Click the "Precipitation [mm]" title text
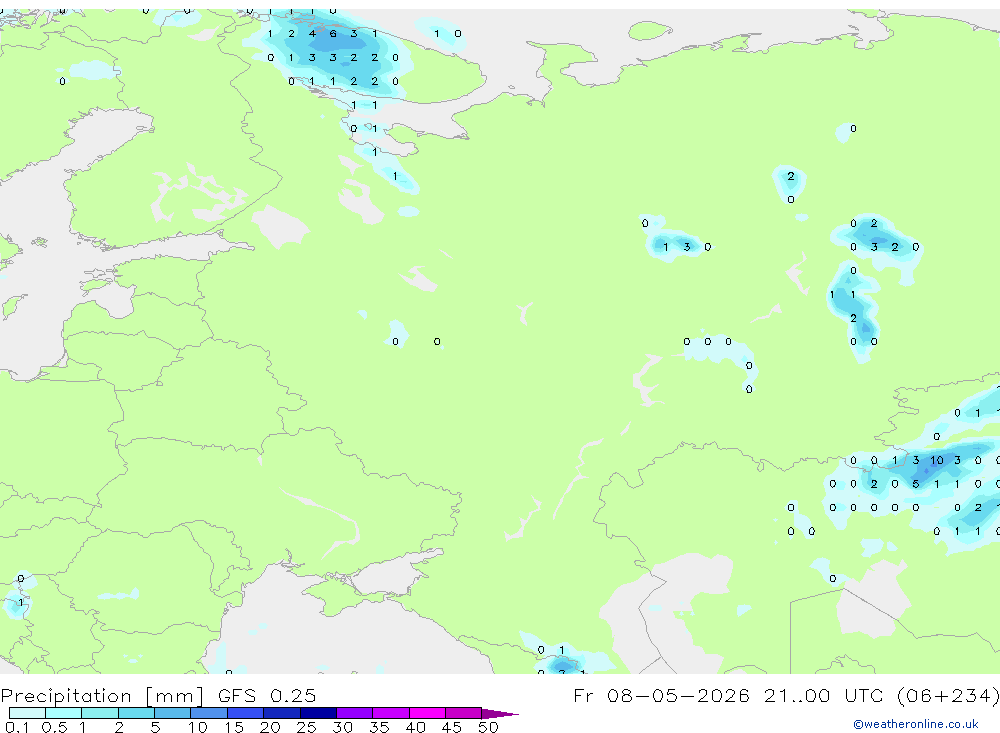The image size is (1000, 733). (x=102, y=696)
